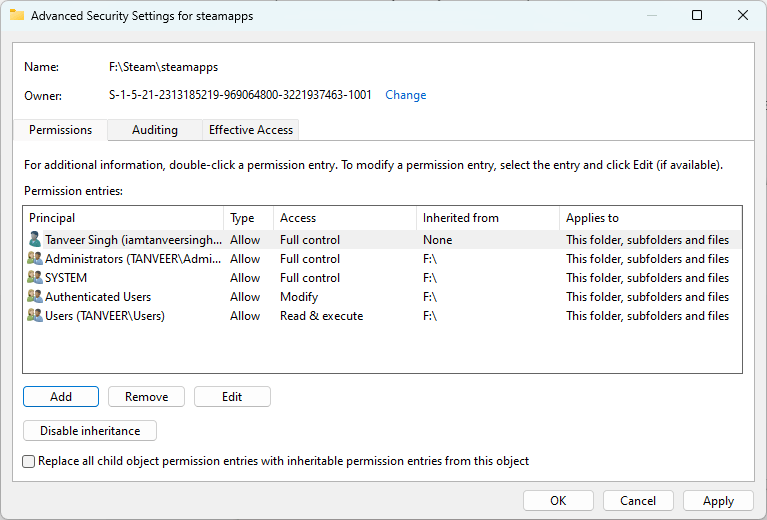Open the Effective Access tab
767x520 pixels.
tap(250, 130)
